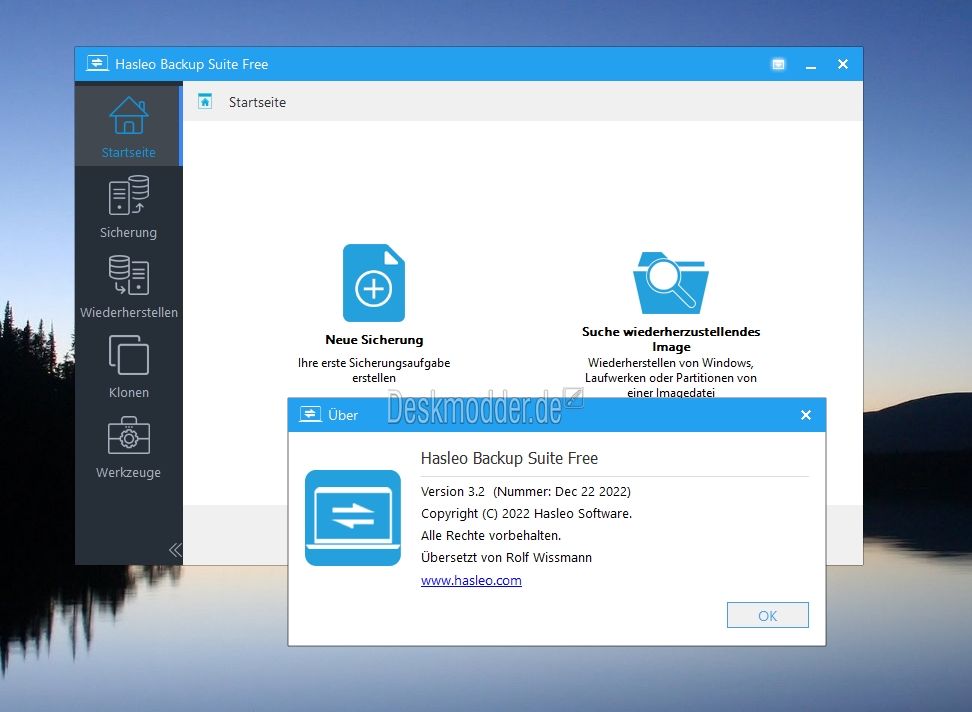Click the folder search icon for restore image

point(671,283)
